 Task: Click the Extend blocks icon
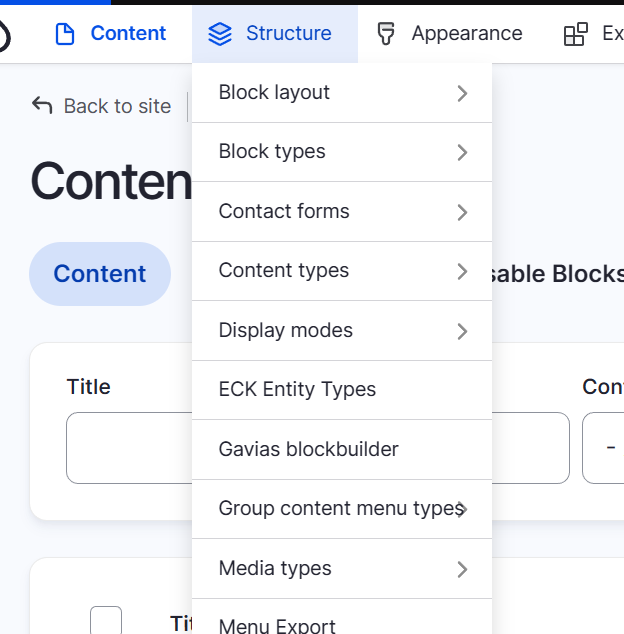click(576, 34)
